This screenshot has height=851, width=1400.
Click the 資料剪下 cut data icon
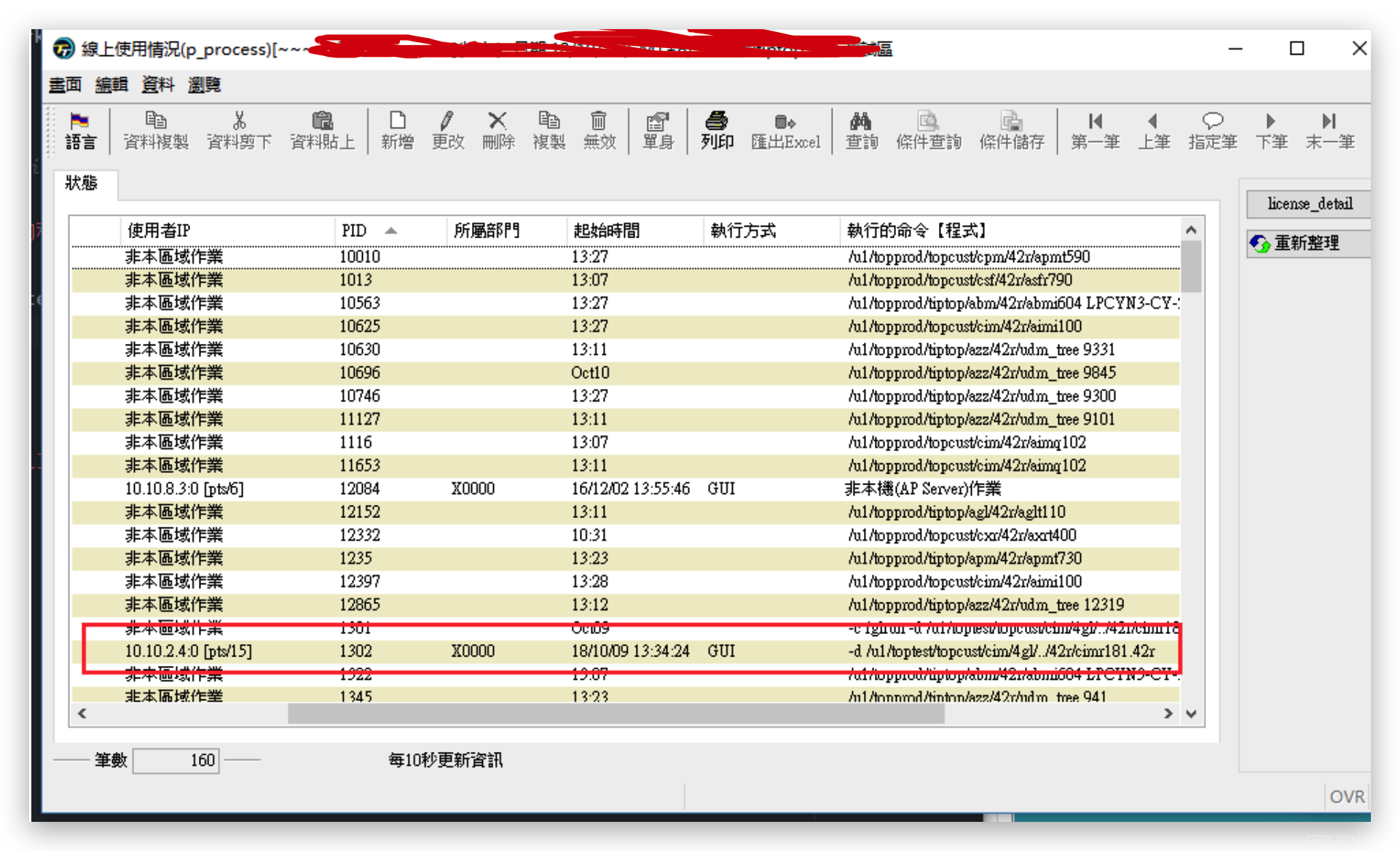[x=239, y=130]
